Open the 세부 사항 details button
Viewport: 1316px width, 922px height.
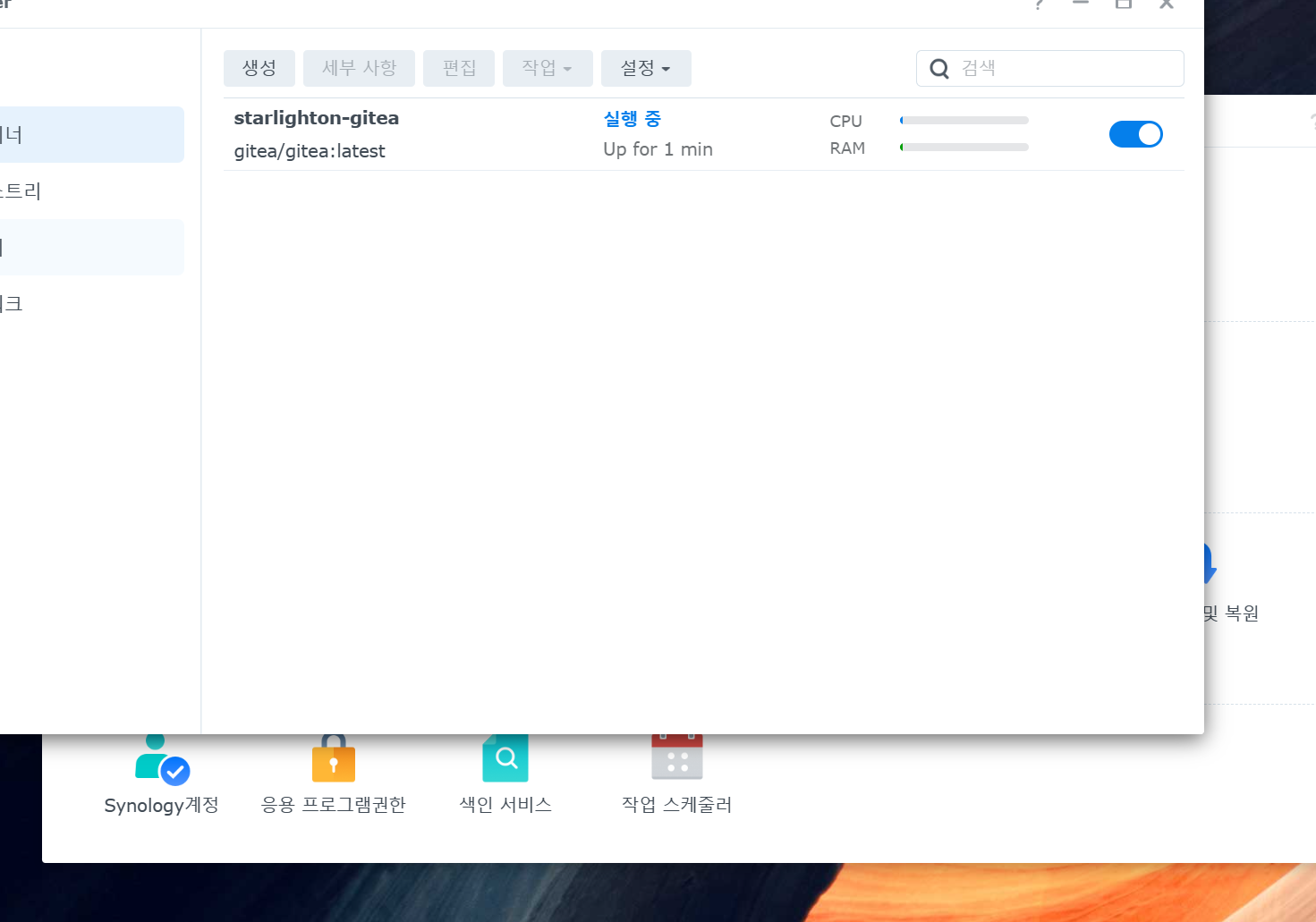point(359,68)
